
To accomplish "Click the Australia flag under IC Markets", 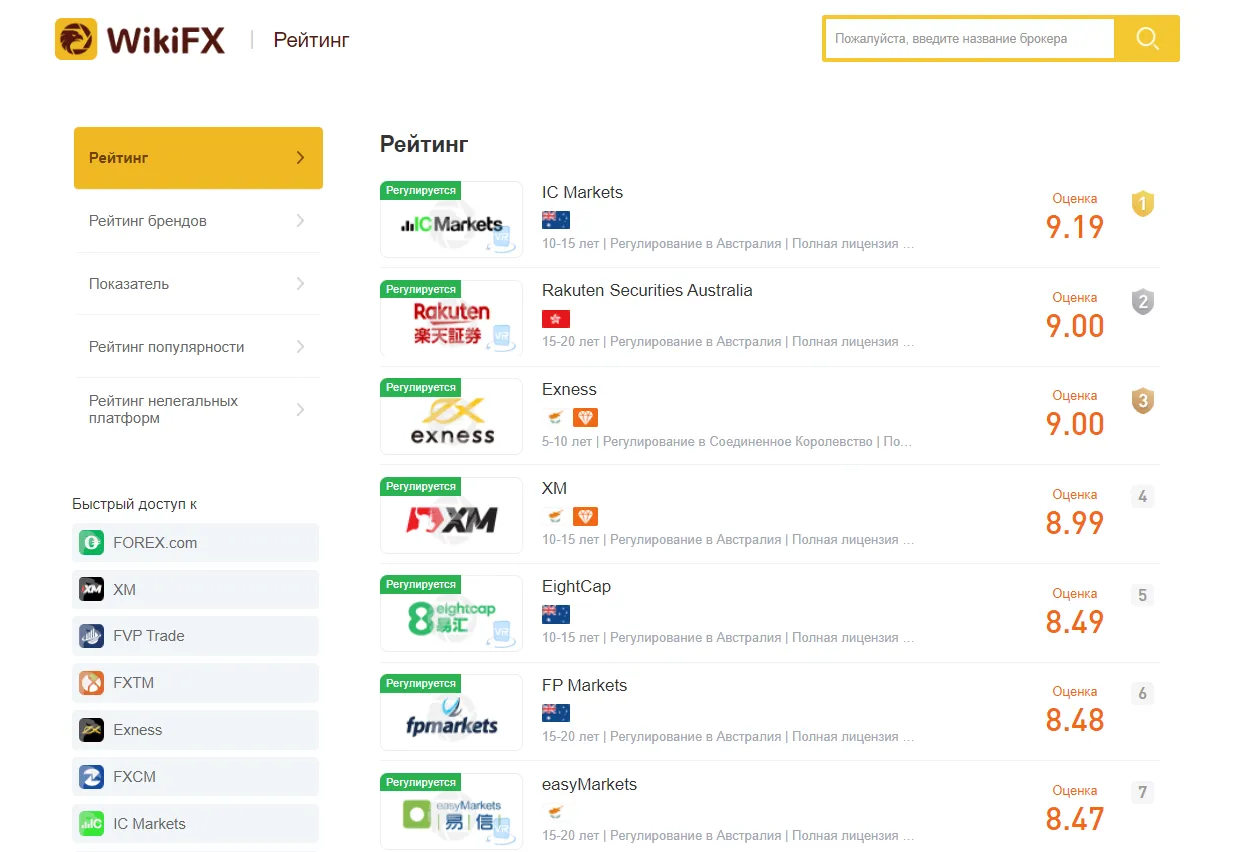I will coord(556,220).
